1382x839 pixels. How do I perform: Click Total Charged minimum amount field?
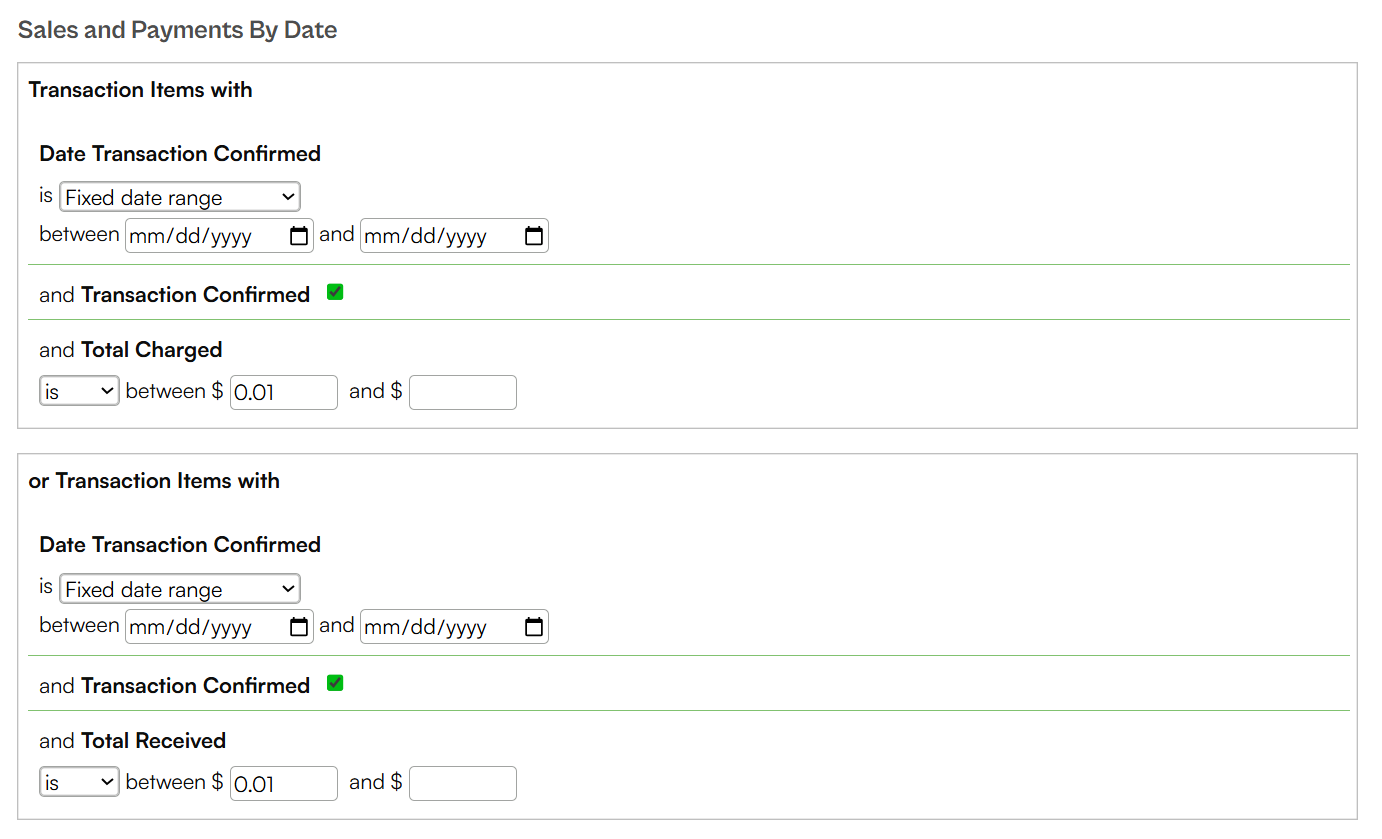point(284,392)
